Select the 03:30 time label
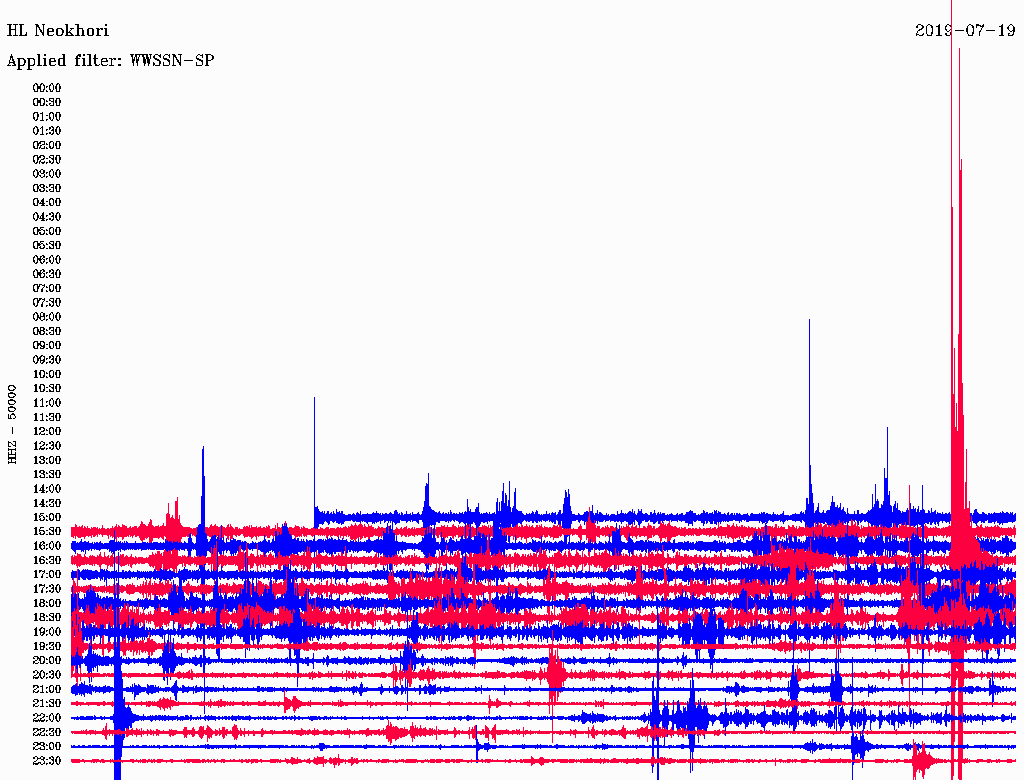 coord(47,188)
